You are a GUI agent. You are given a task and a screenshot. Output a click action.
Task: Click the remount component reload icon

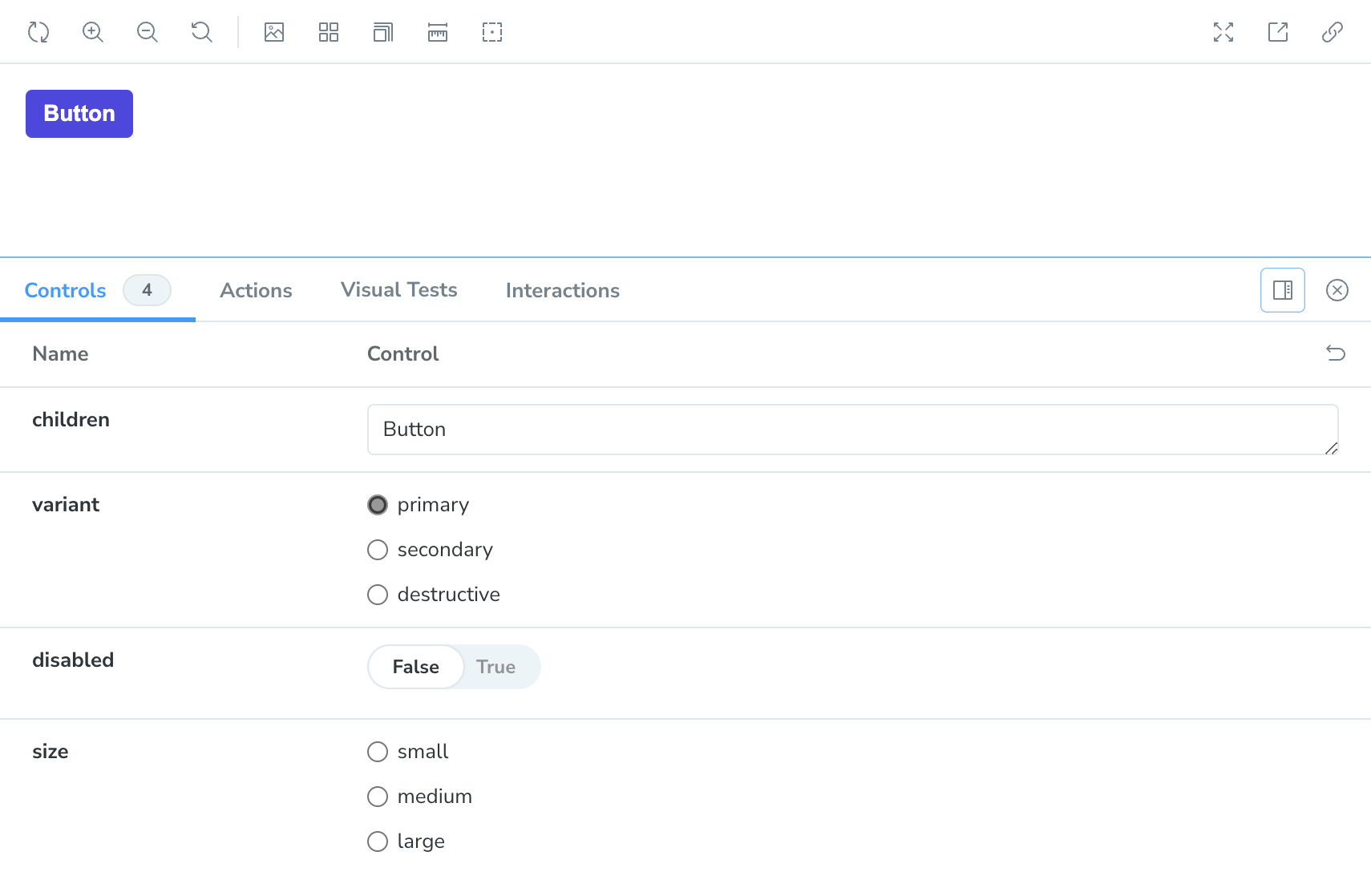tap(38, 32)
